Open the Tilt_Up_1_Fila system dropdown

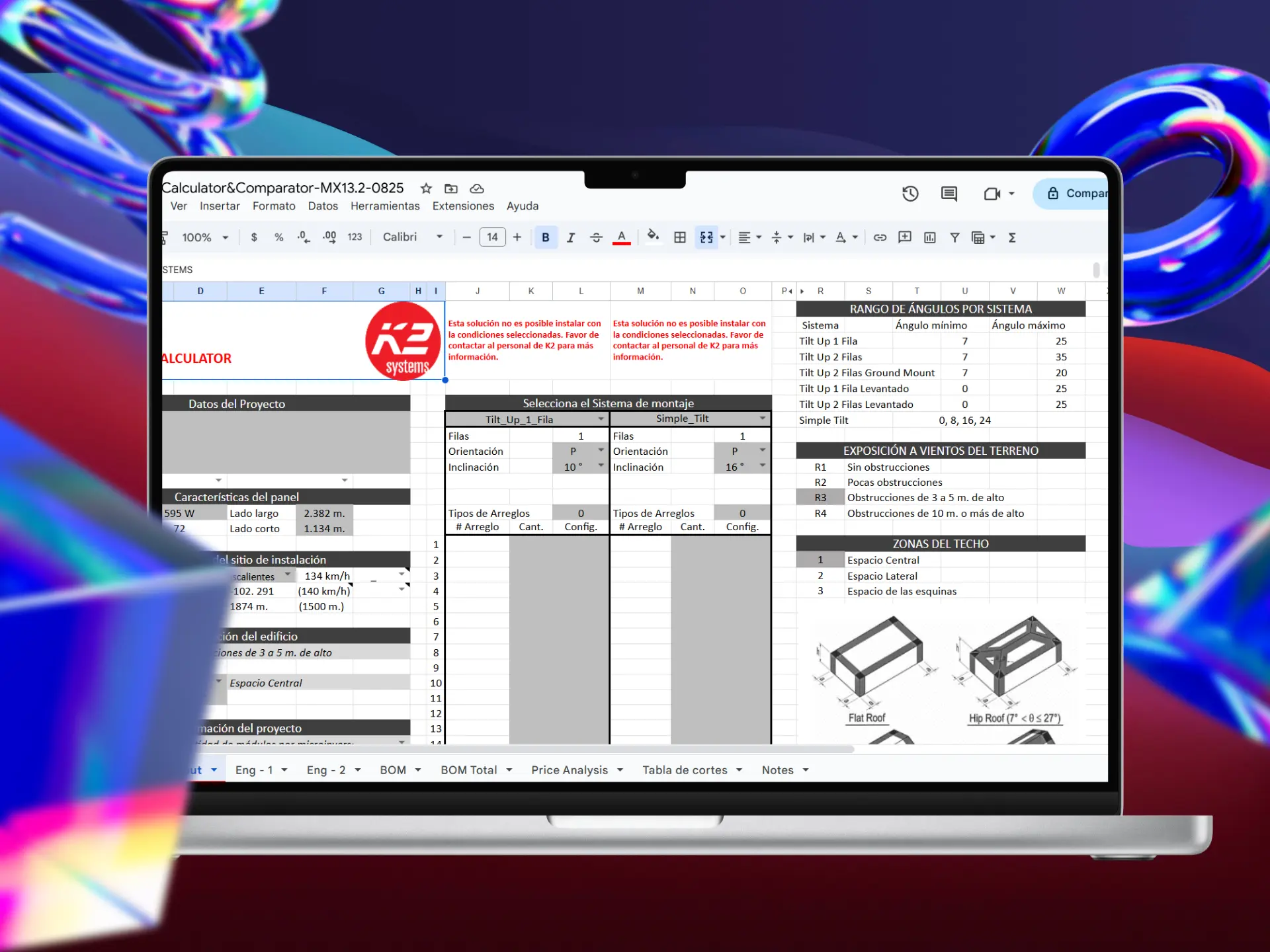[x=601, y=418]
